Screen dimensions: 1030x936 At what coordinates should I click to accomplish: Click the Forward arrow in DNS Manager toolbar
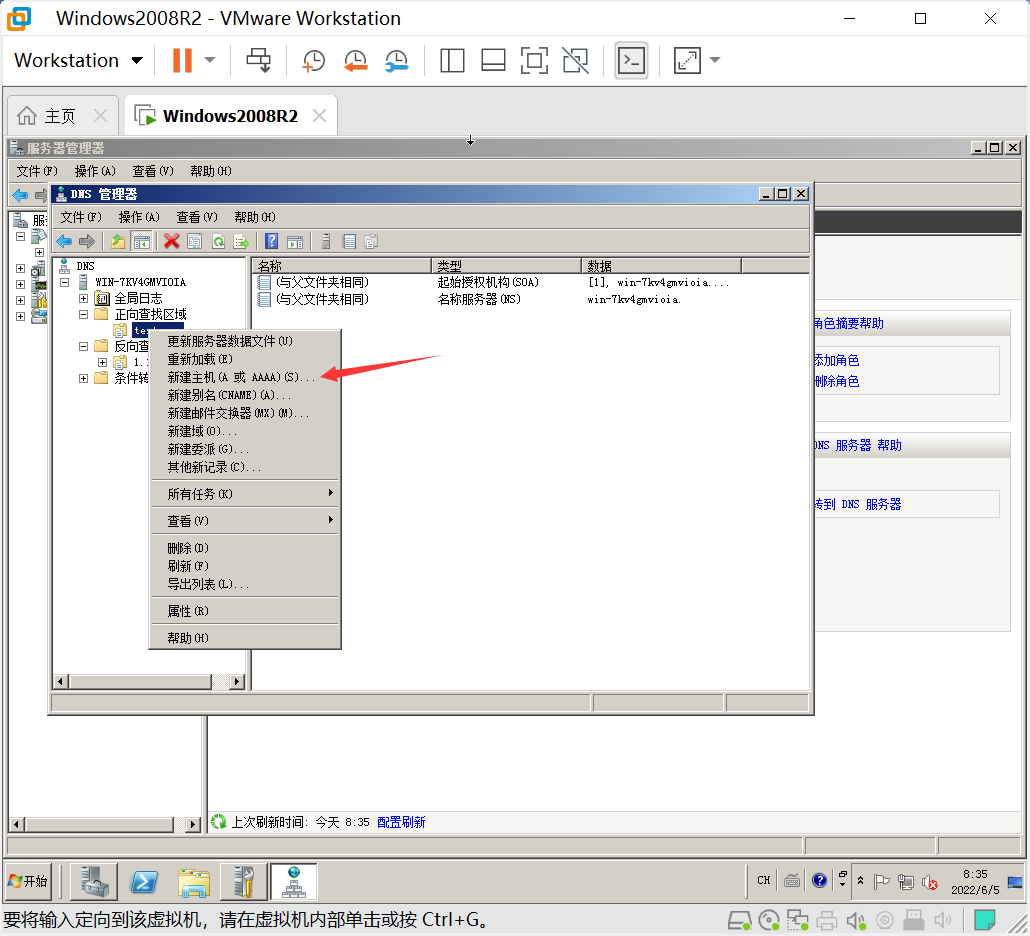pyautogui.click(x=87, y=242)
